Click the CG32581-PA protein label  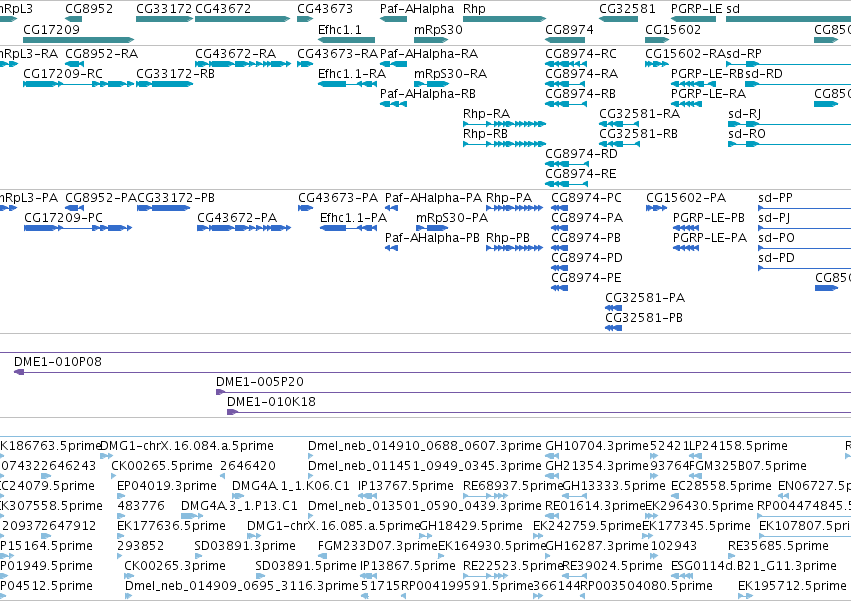coord(645,298)
